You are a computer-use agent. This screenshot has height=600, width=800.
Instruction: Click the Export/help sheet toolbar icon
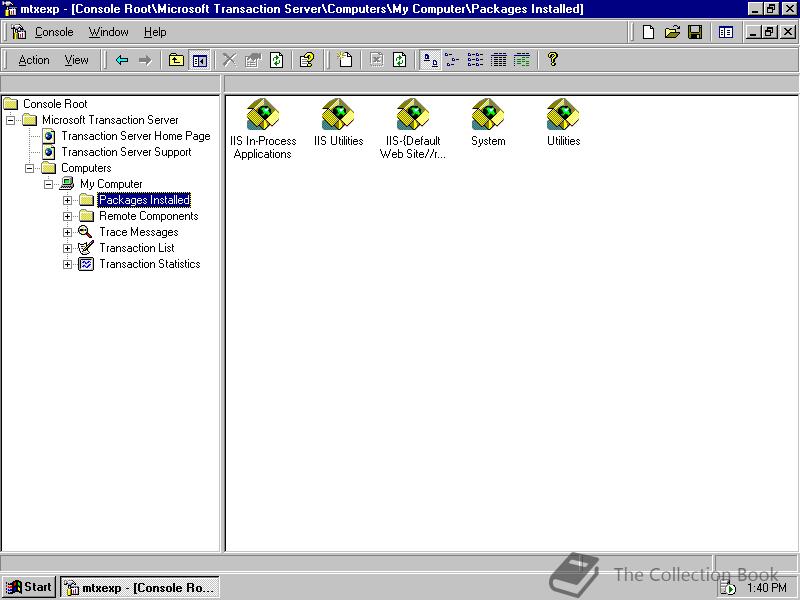307,60
